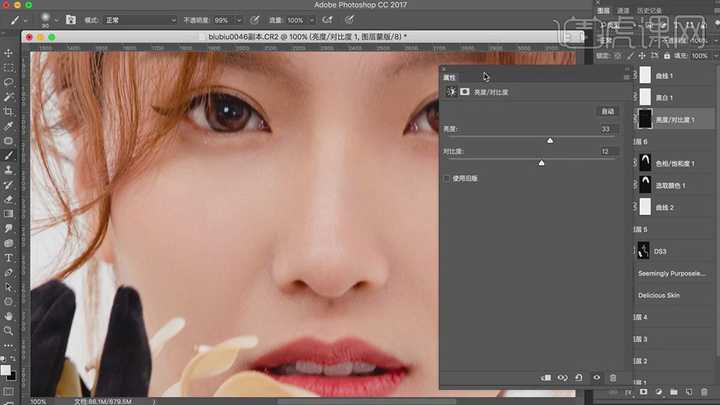Open the Properties panel flyout menu
The image size is (720, 405).
626,77
